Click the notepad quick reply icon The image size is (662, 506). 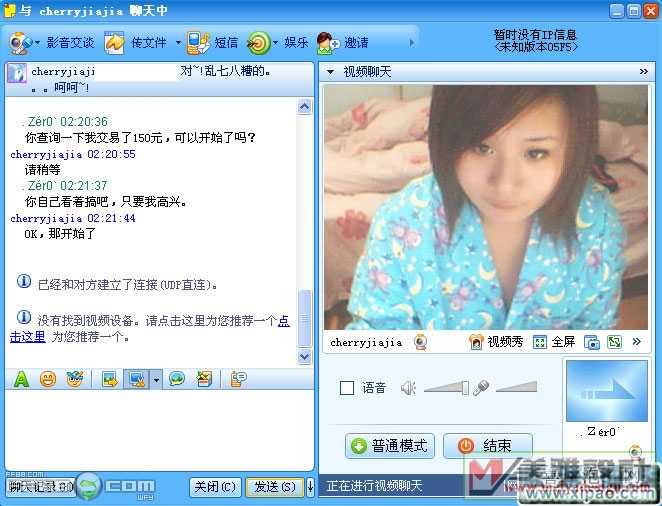(204, 379)
